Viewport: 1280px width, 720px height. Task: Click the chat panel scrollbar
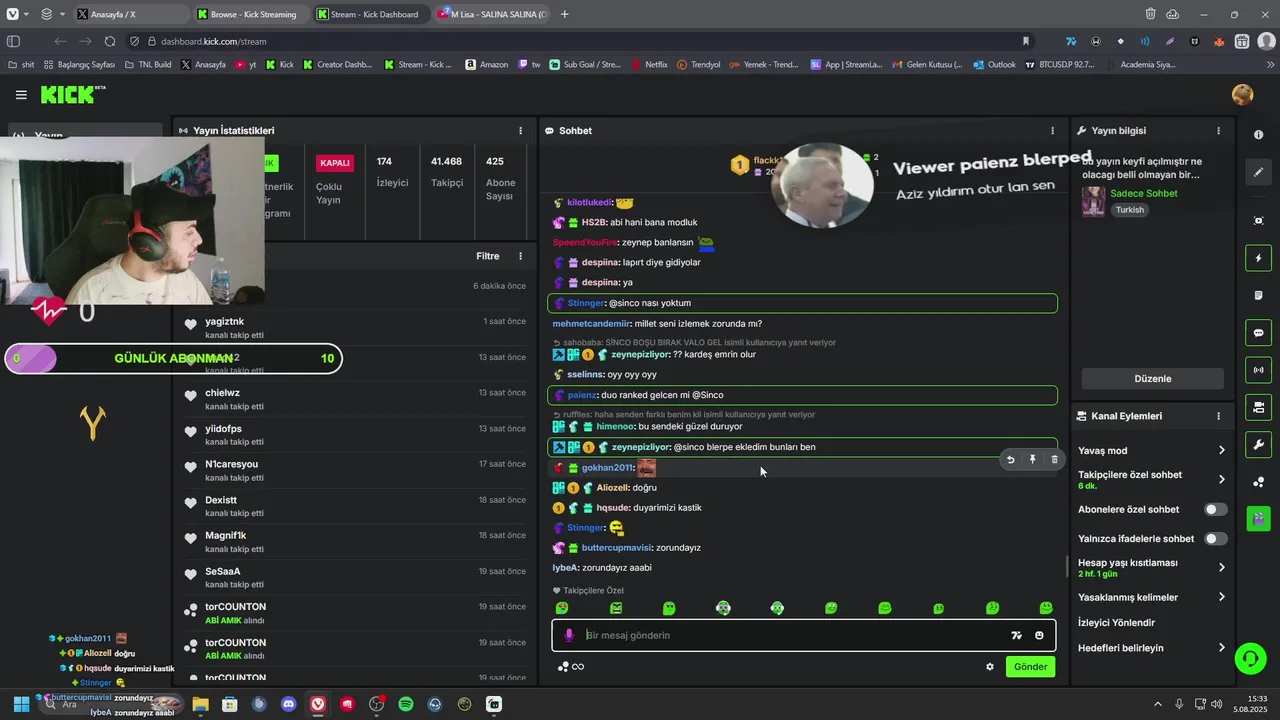1065,565
